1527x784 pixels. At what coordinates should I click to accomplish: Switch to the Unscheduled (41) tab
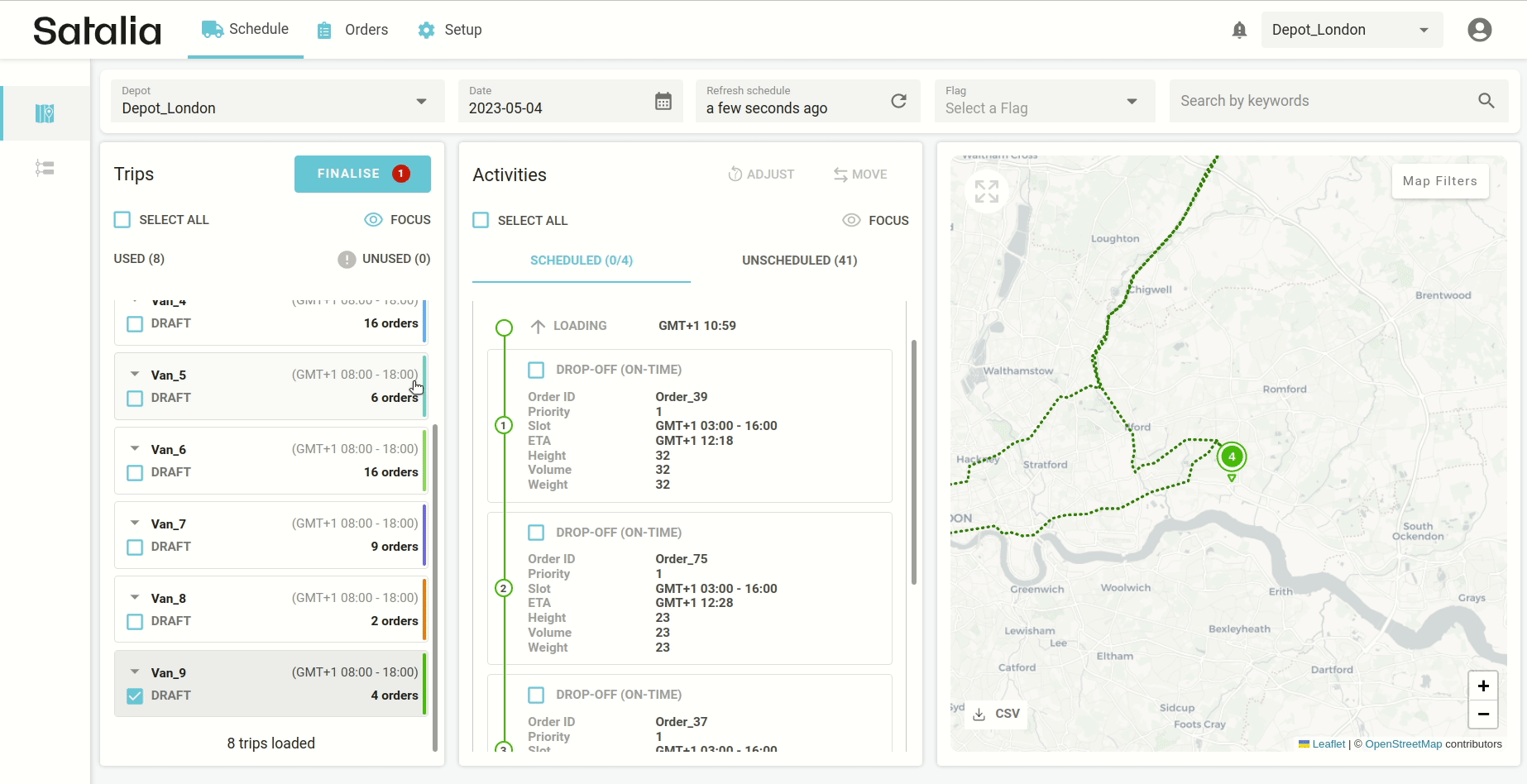coord(799,261)
